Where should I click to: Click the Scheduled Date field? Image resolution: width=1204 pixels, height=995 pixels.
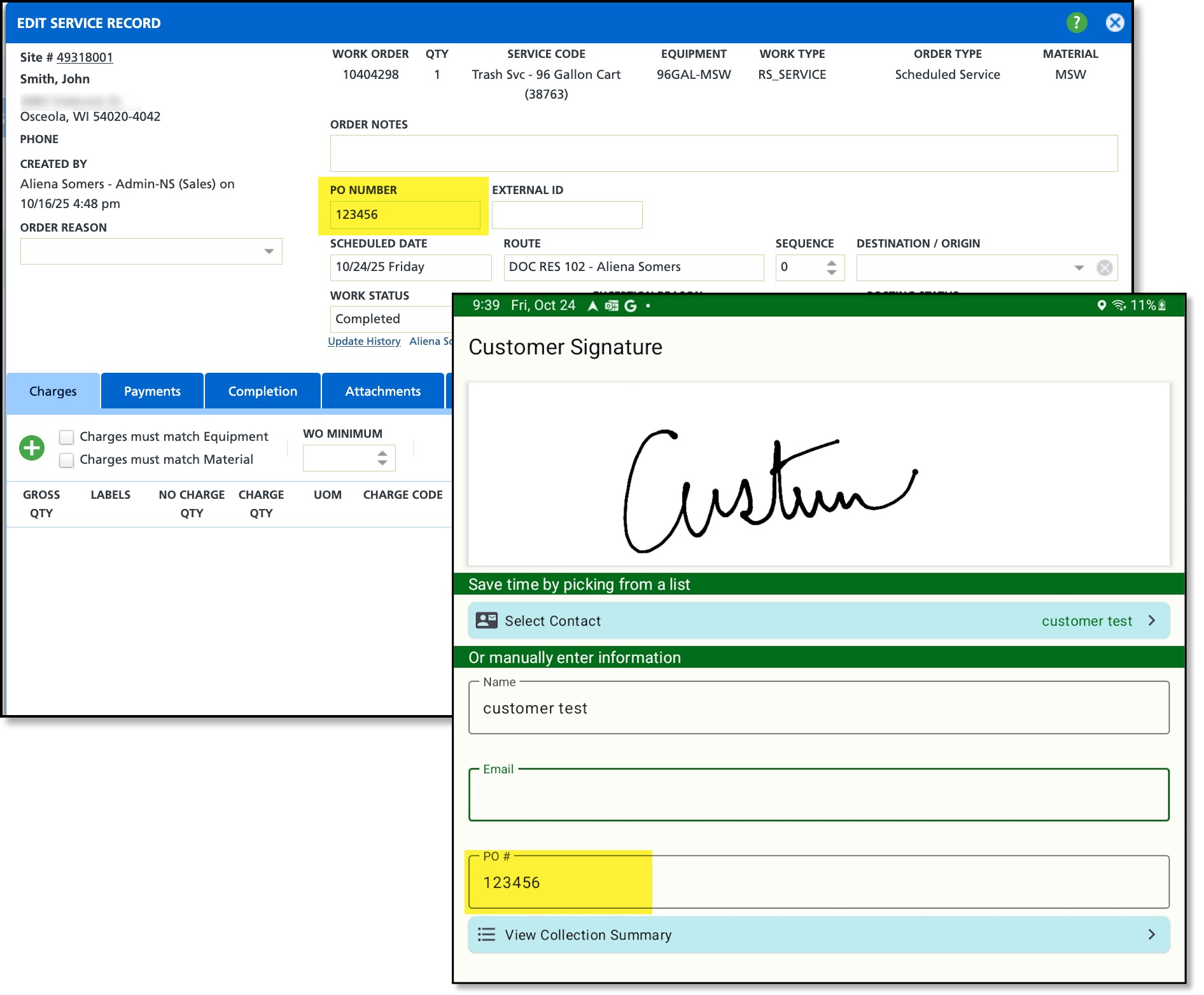click(410, 268)
